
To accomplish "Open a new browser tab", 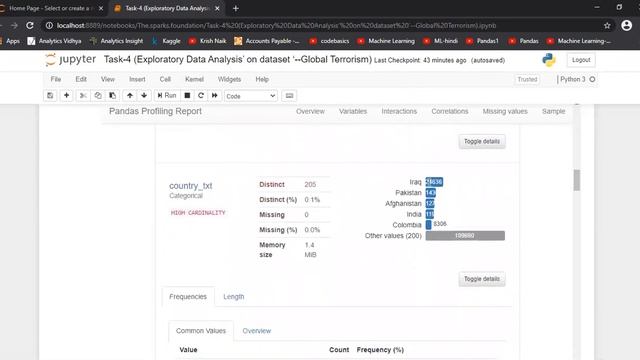I will click(x=236, y=8).
